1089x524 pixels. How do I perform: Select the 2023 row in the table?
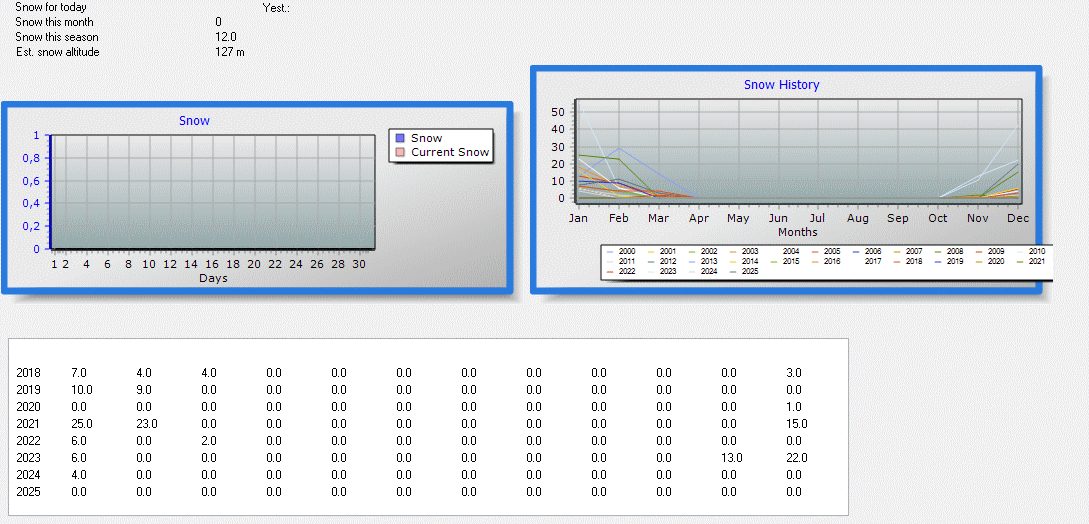28,458
